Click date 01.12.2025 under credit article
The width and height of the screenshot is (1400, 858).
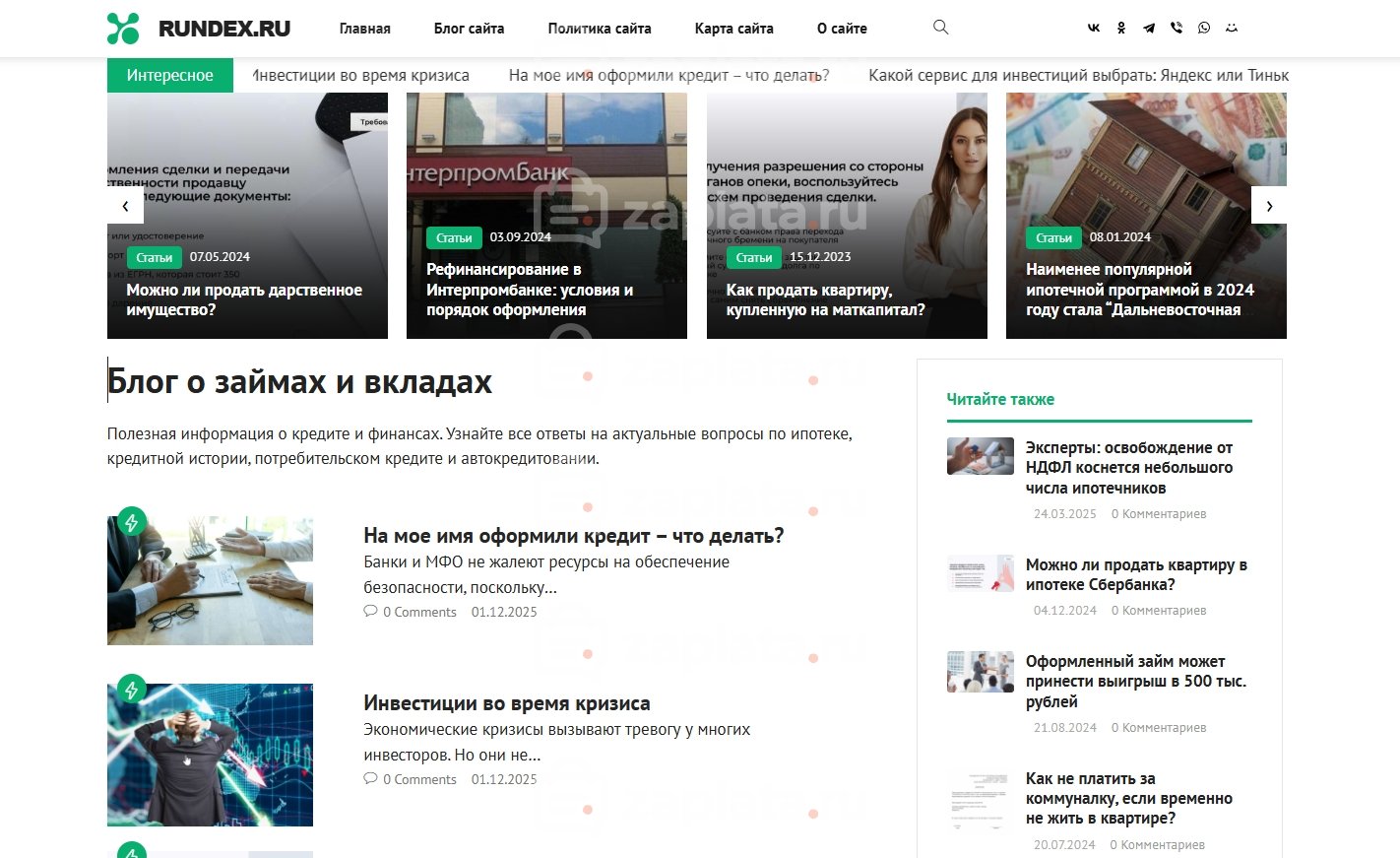504,612
